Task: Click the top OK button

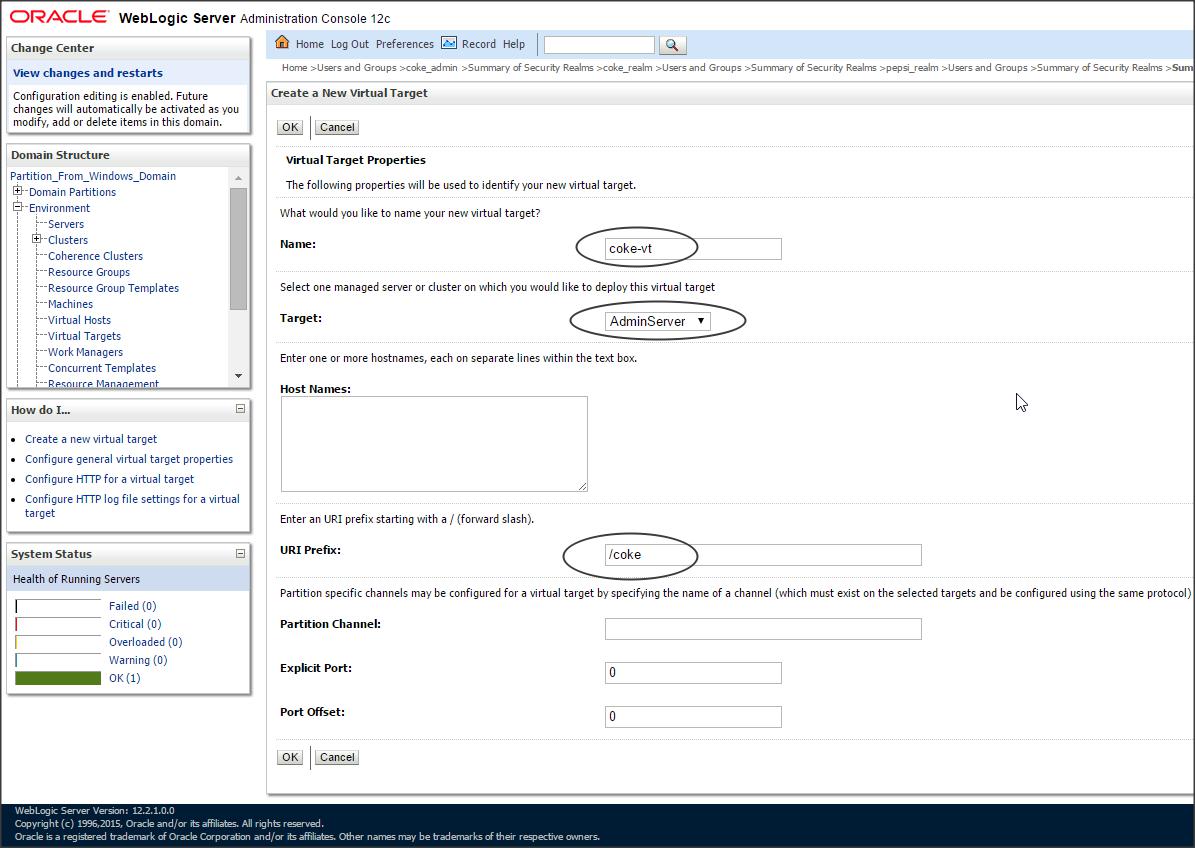Action: click(290, 127)
